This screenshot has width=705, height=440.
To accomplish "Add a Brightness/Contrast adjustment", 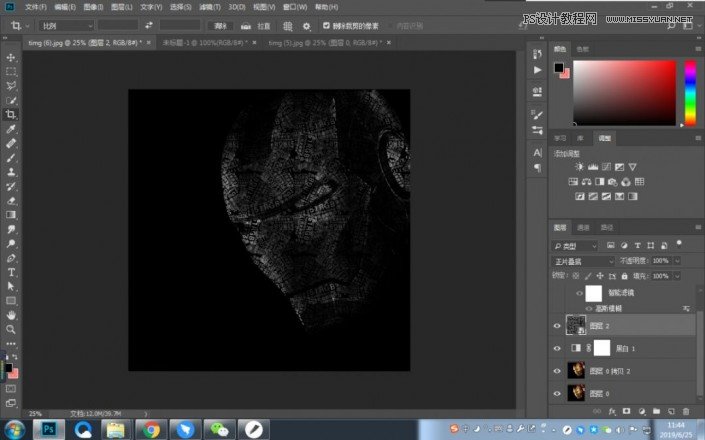I will pos(579,167).
